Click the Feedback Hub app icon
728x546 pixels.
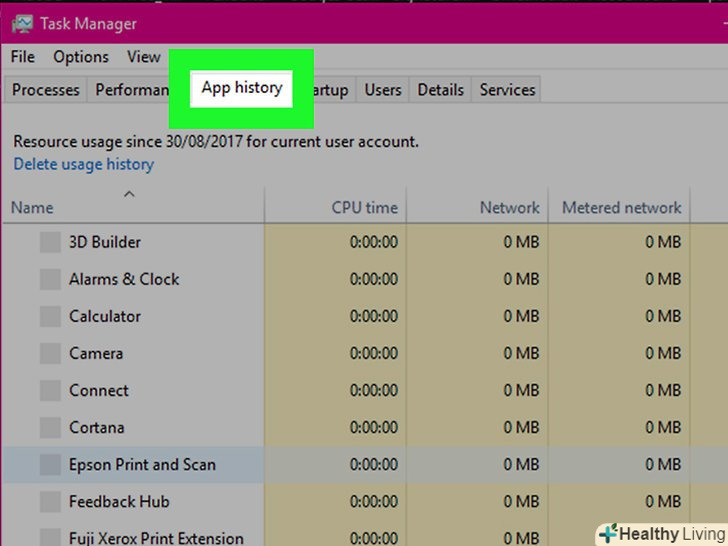pos(50,502)
